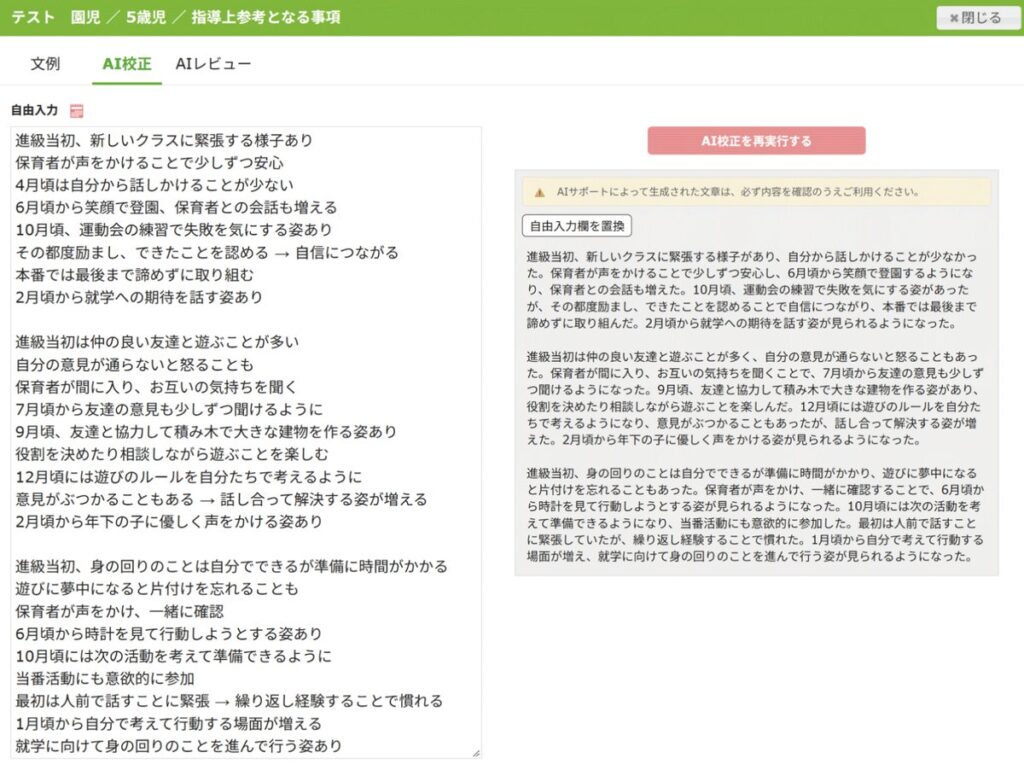This screenshot has width=1024, height=776.
Task: Click the header title 指導上参考となる事項
Action: (x=266, y=17)
